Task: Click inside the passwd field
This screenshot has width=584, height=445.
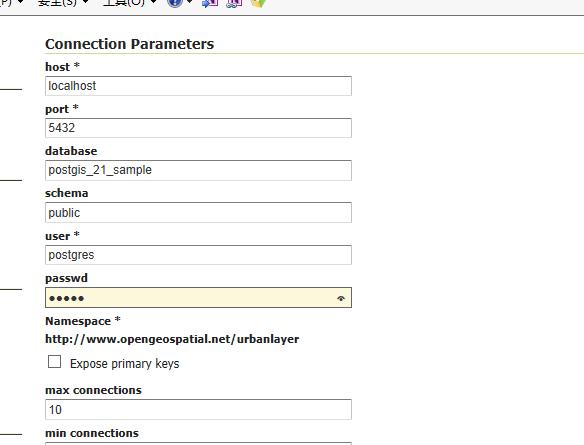Action: (198, 298)
